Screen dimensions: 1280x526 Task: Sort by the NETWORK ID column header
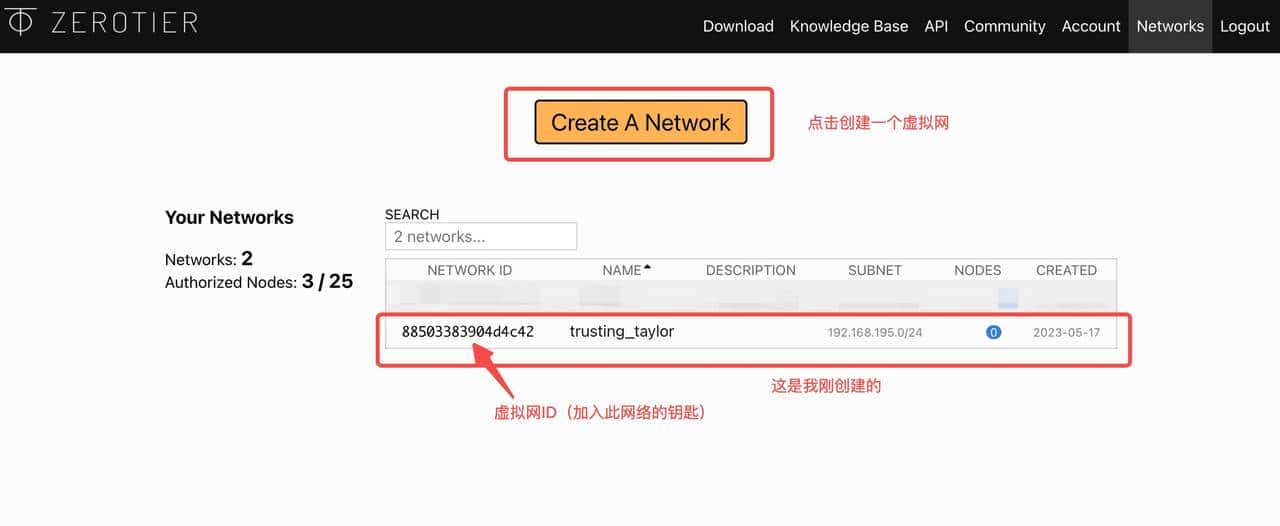pyautogui.click(x=469, y=270)
